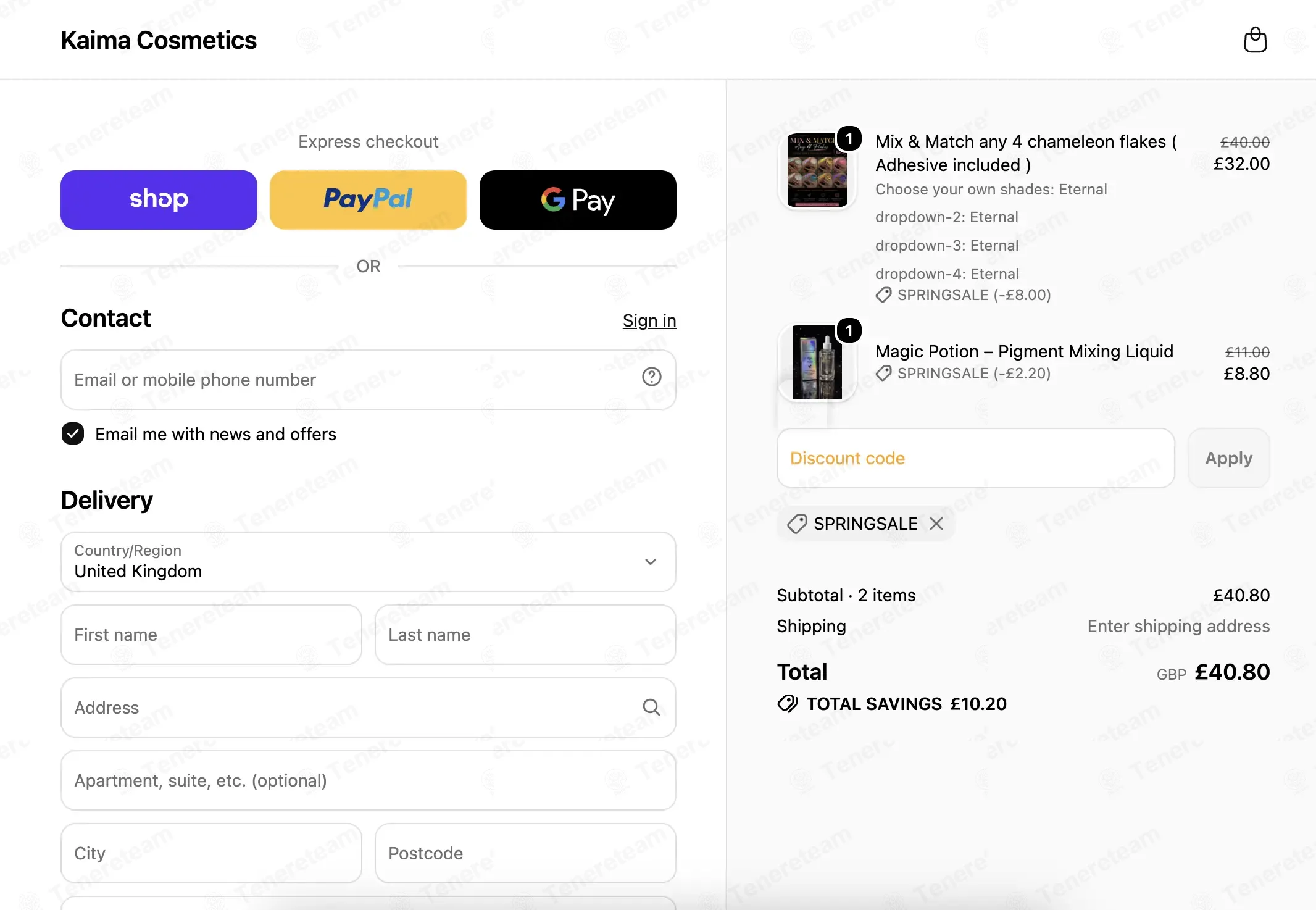Pay with PayPal express checkout
The height and width of the screenshot is (910, 1316).
368,200
